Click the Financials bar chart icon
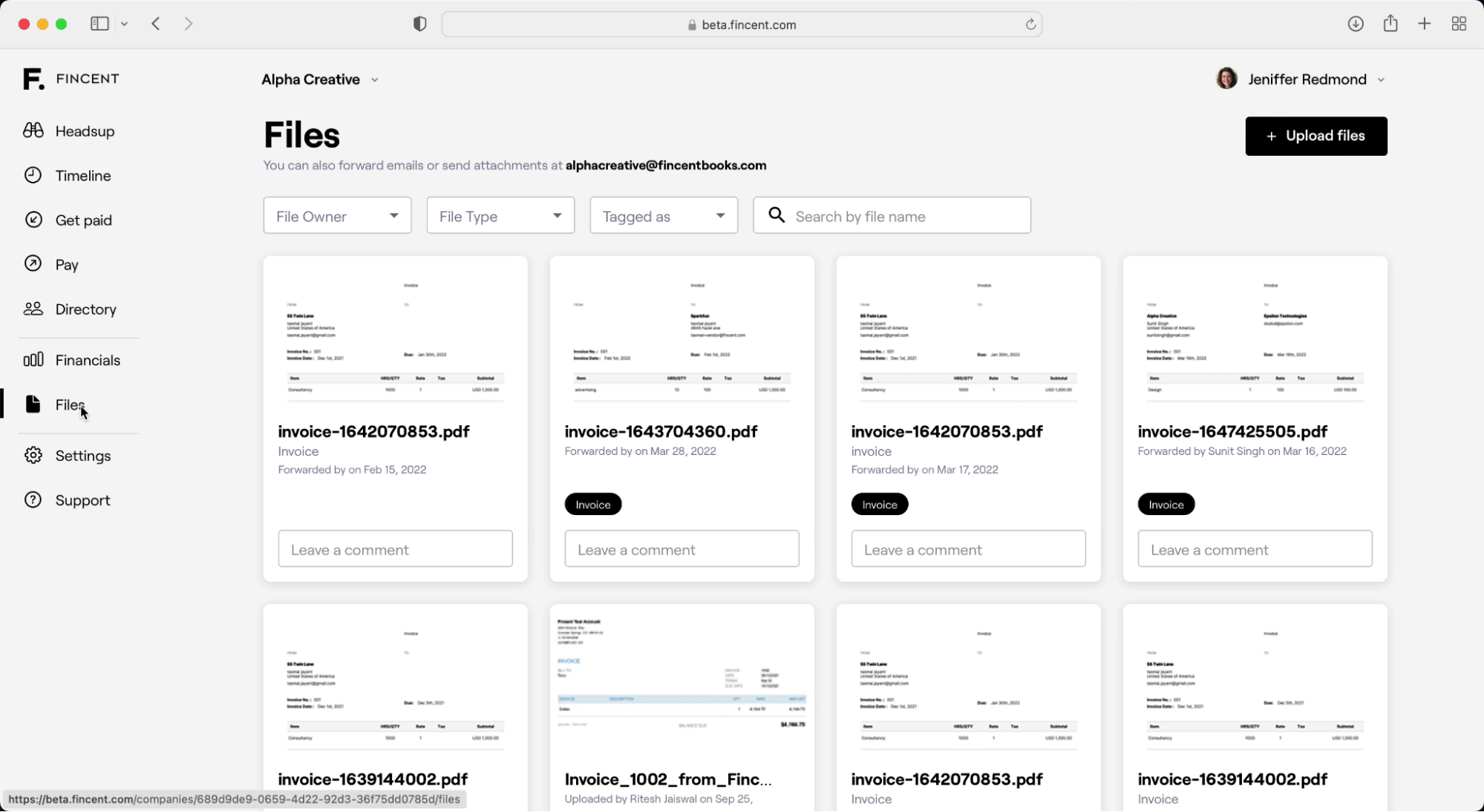This screenshot has width=1484, height=812. (33, 360)
